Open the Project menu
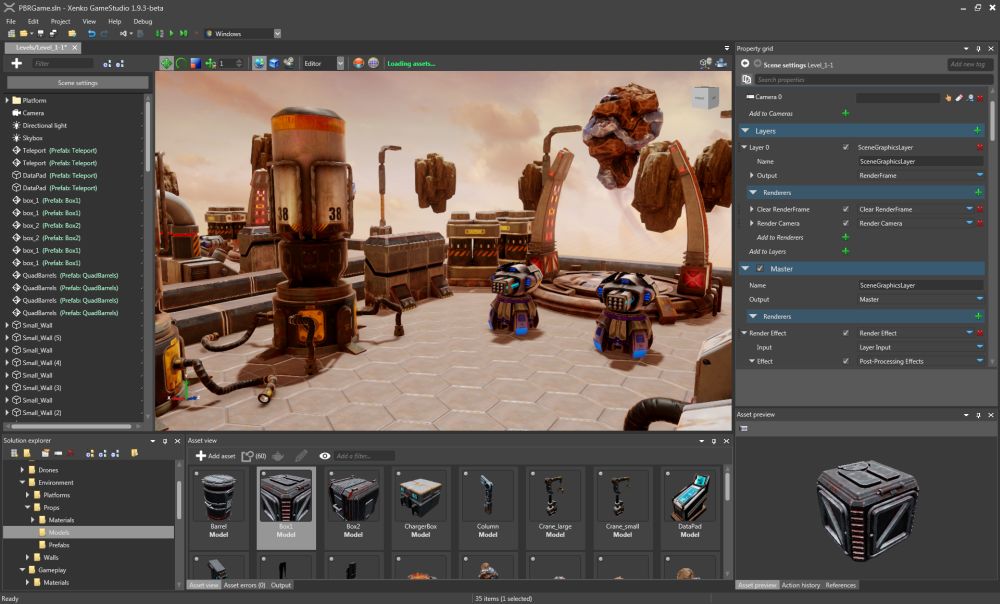The height and width of the screenshot is (604, 1000). click(x=60, y=21)
